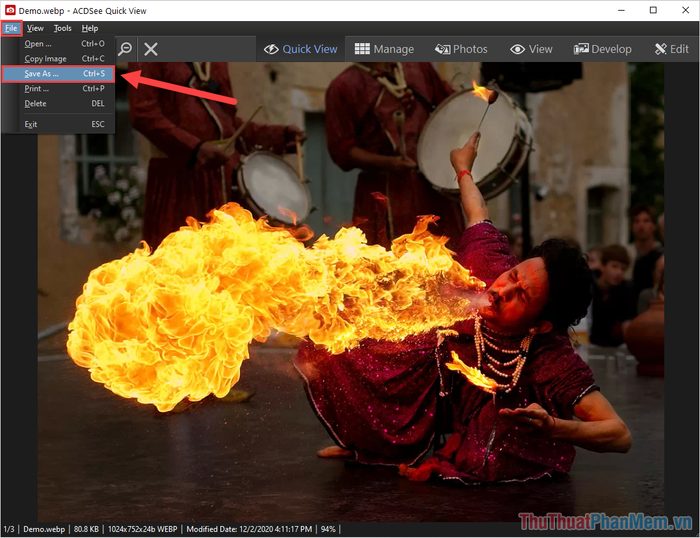700x538 pixels.
Task: Click the X delete toolbar icon
Action: [x=151, y=49]
